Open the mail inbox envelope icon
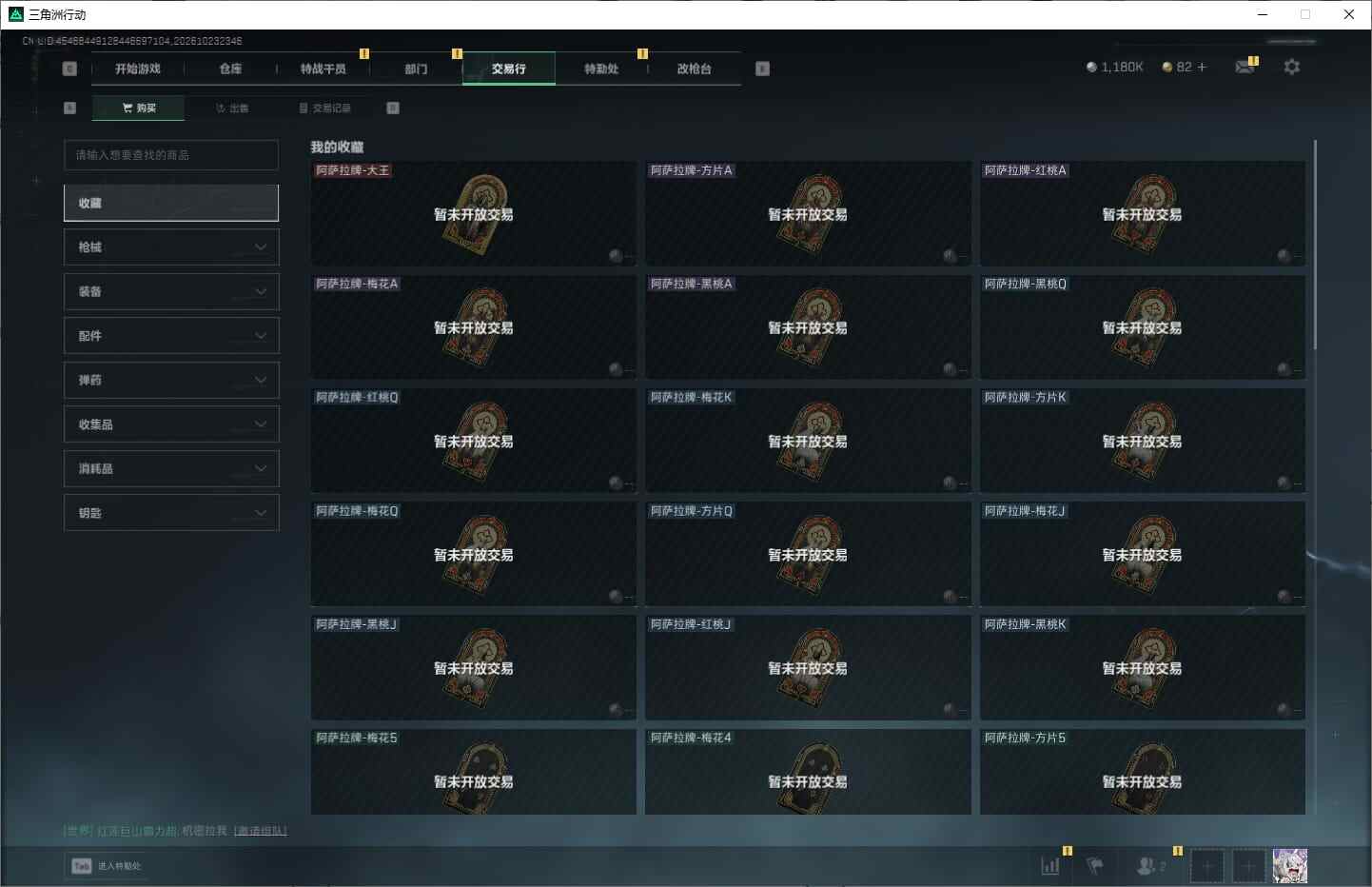 click(1245, 67)
